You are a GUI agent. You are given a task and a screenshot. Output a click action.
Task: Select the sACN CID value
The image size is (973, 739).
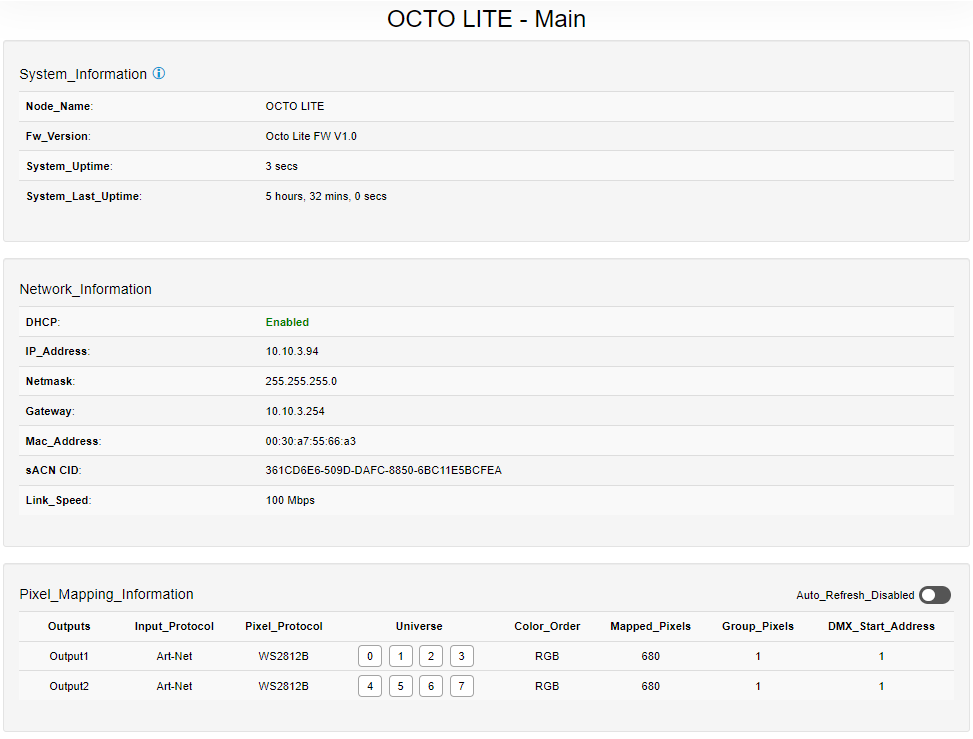pyautogui.click(x=383, y=470)
